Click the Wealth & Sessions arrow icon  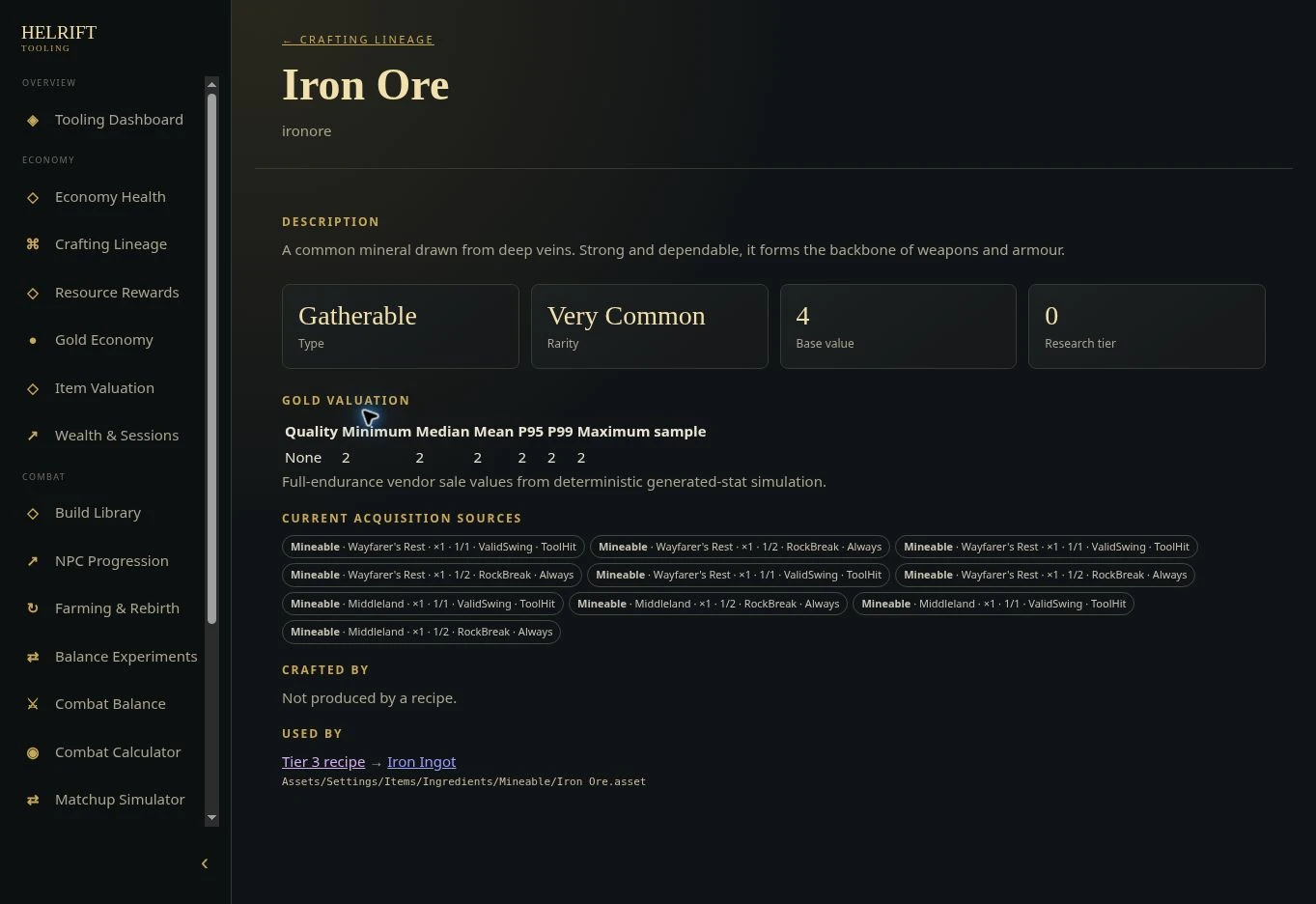(33, 436)
